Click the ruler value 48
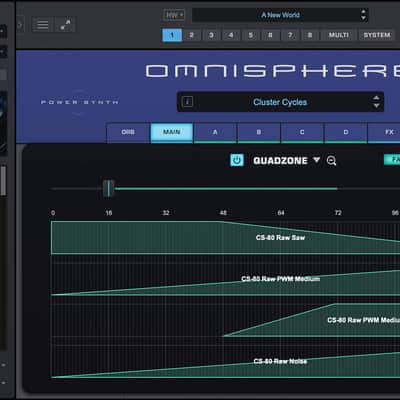Screen dimensions: 400x400 [223, 213]
